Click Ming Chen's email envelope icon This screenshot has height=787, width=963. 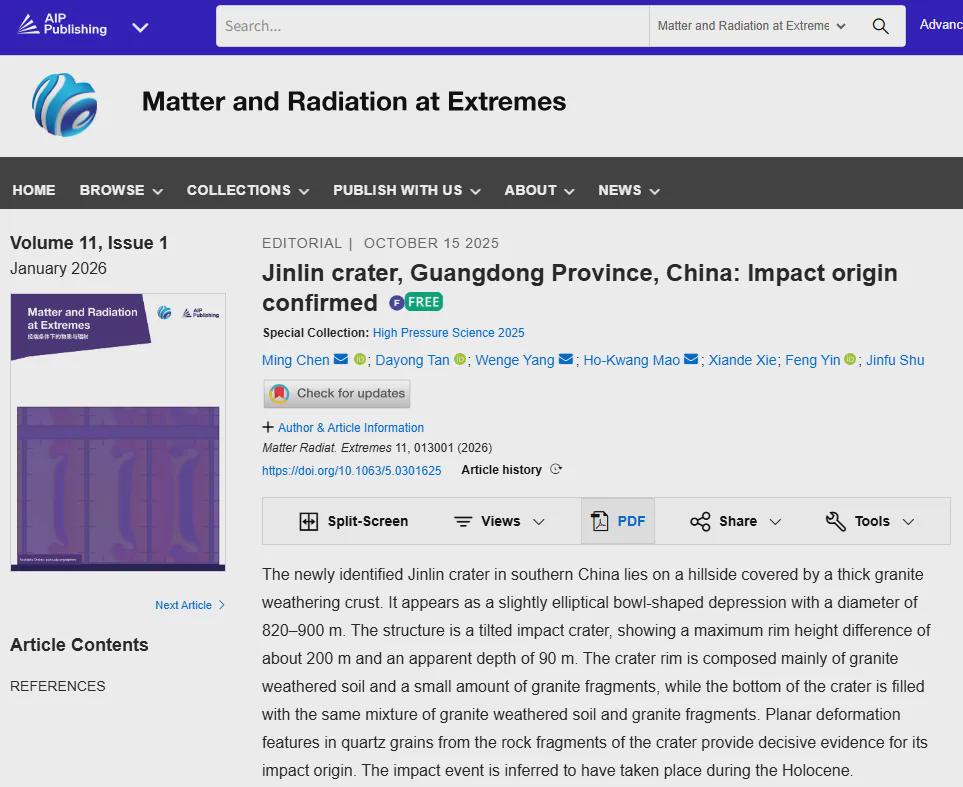tap(341, 360)
